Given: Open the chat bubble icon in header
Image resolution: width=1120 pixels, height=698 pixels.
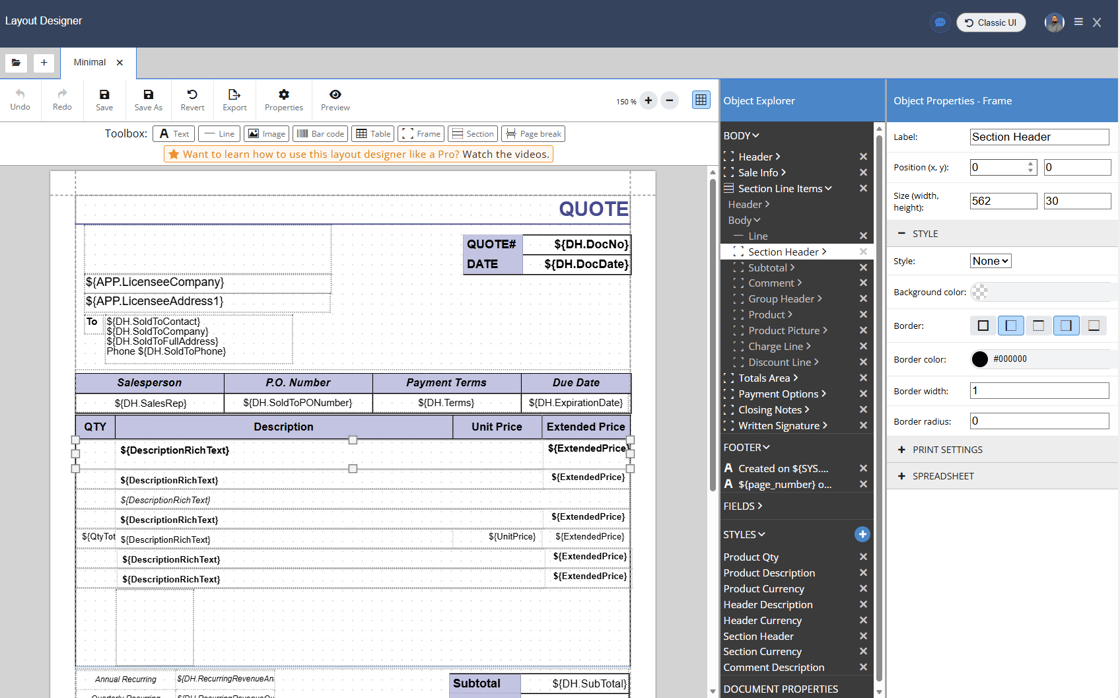Looking at the screenshot, I should coord(939,23).
